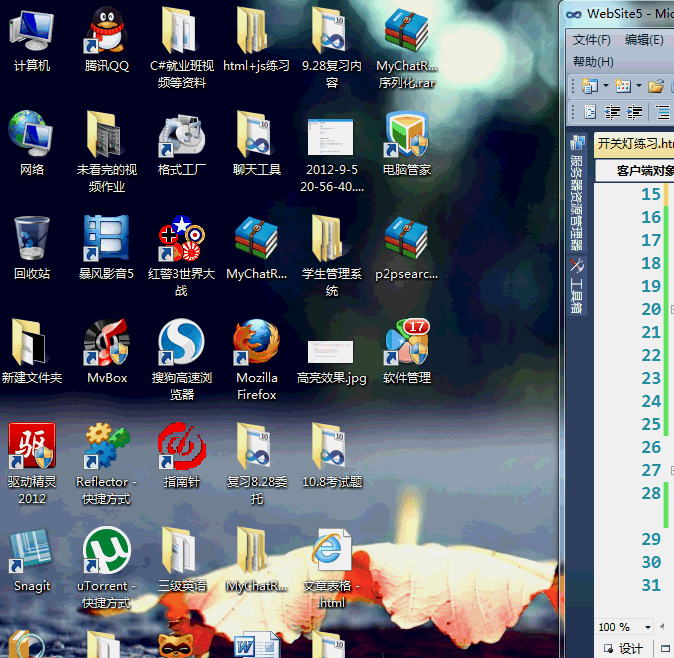The height and width of the screenshot is (658, 674).
Task: Select the 未看完的视频作业 folder
Action: (x=106, y=150)
